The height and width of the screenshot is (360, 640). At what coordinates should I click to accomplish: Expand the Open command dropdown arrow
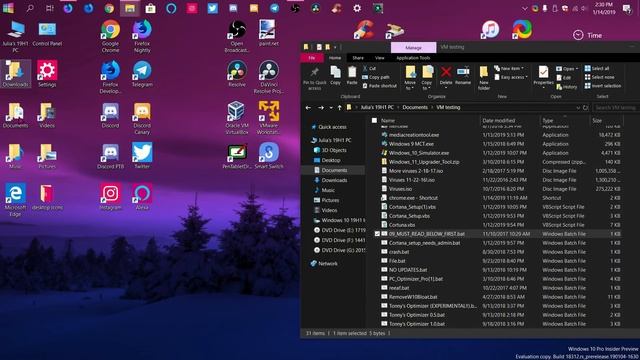(576, 69)
